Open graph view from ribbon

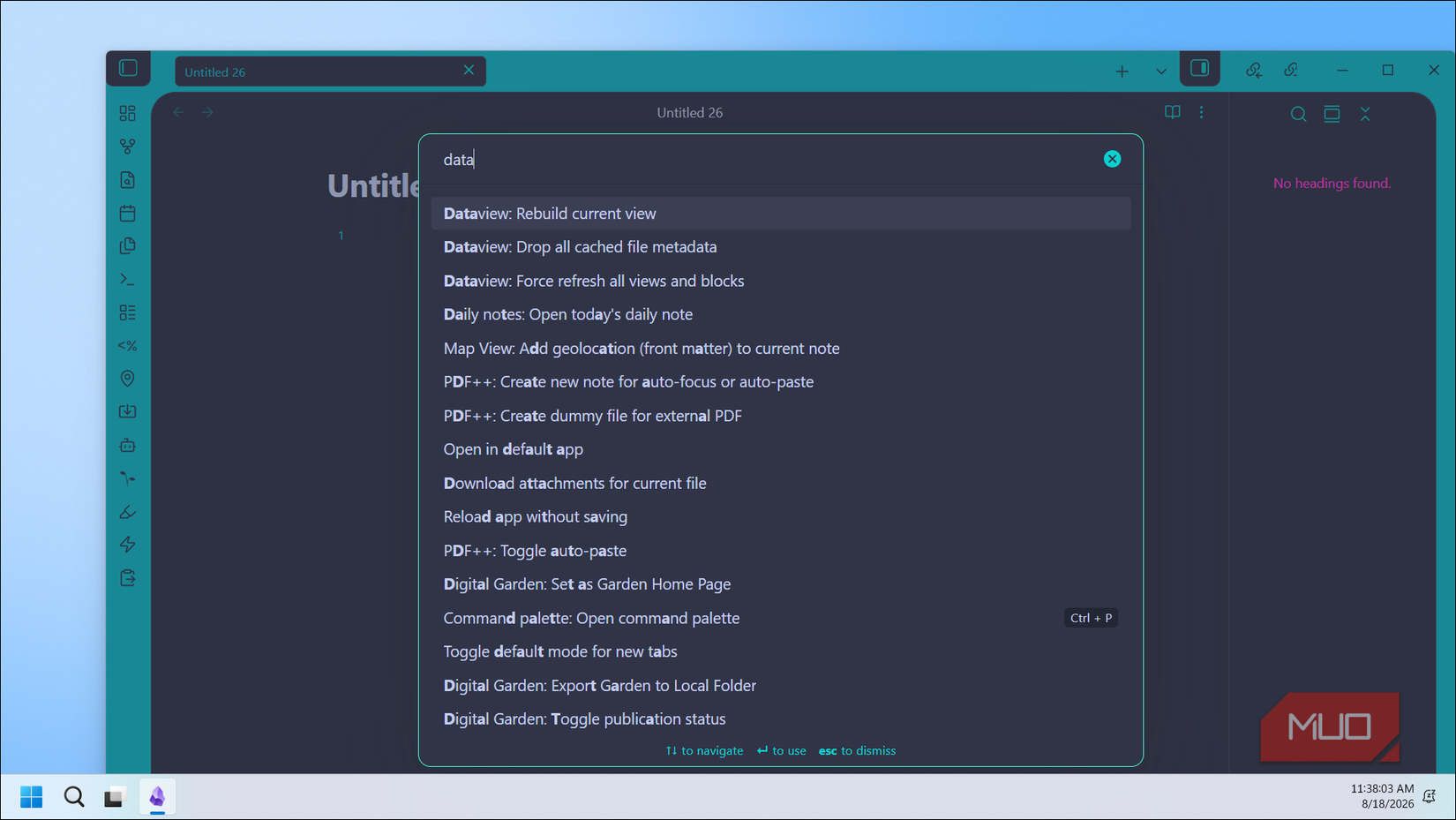coord(128,147)
